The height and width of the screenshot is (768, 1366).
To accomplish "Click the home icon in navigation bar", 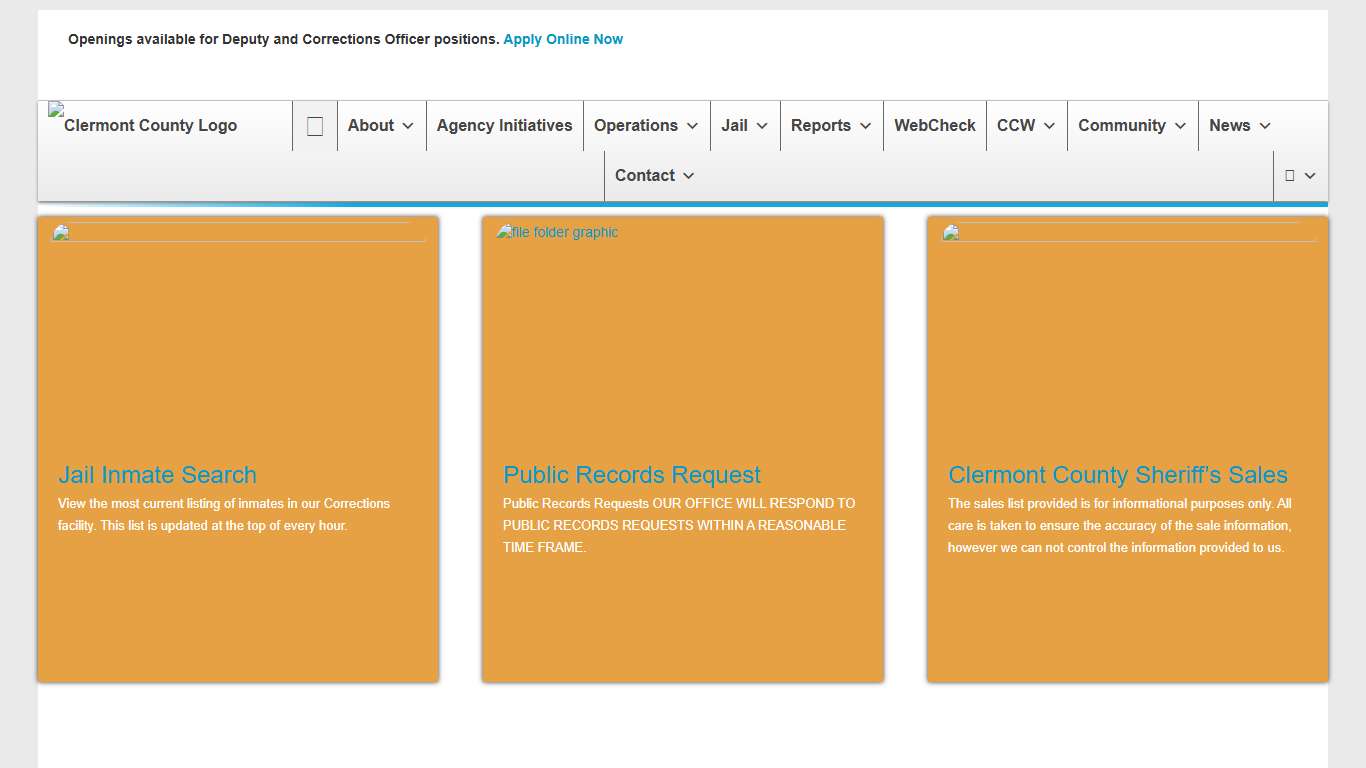I will click(315, 126).
